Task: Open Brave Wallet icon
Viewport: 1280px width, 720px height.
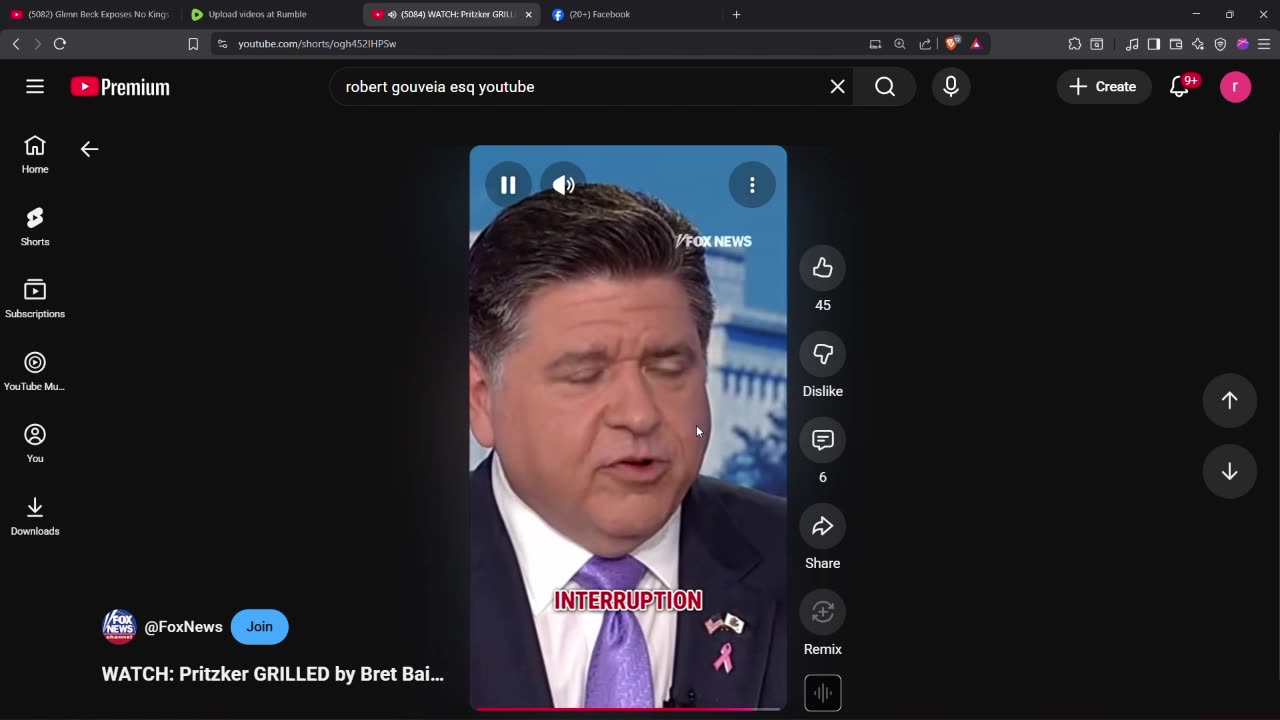Action: (x=1176, y=44)
